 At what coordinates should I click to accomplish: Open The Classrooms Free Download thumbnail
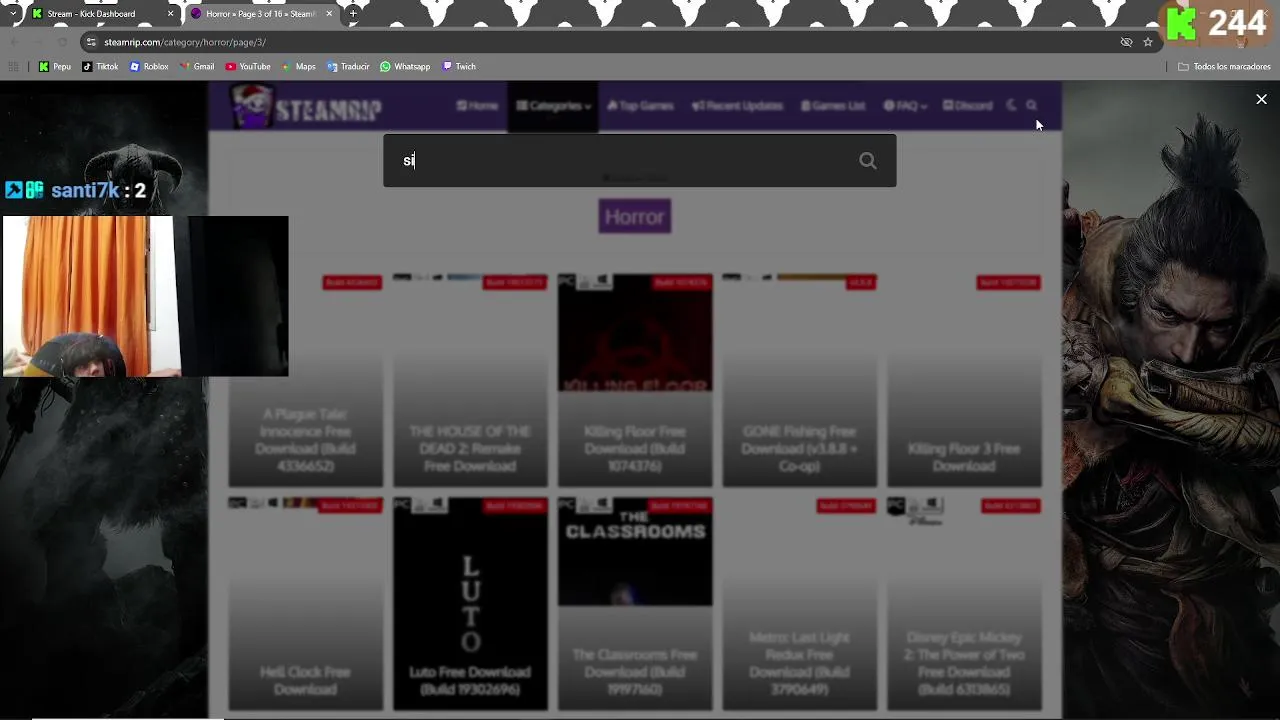[635, 552]
